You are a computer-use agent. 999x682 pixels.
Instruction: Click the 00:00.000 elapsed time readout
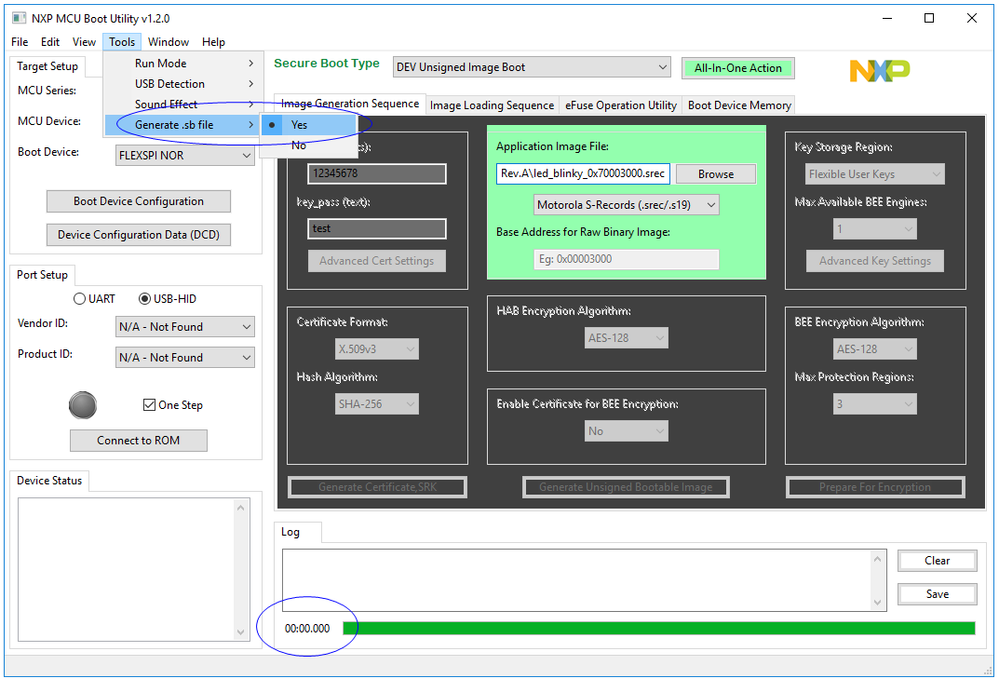[x=307, y=628]
